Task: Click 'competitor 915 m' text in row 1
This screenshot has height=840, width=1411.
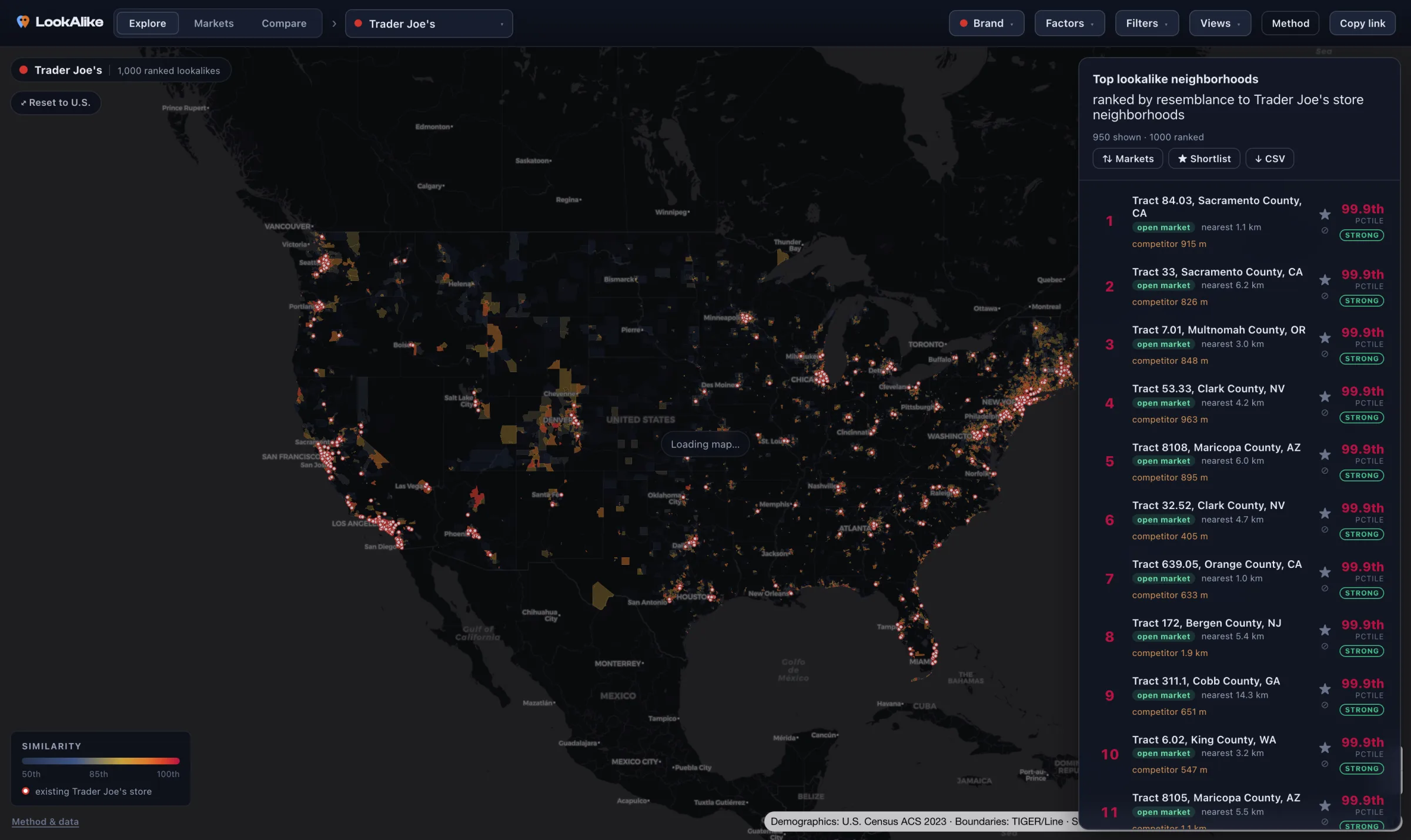Action: pos(1169,244)
